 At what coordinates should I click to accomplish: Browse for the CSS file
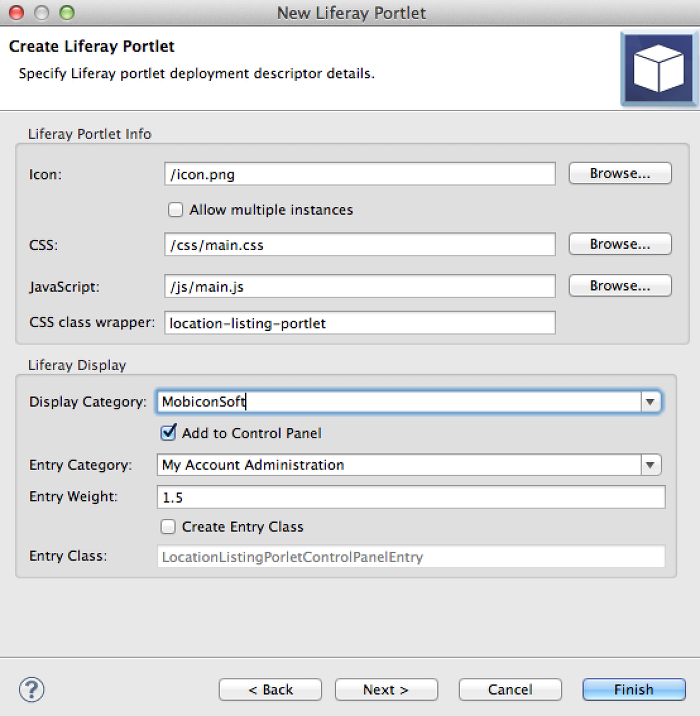(x=620, y=244)
